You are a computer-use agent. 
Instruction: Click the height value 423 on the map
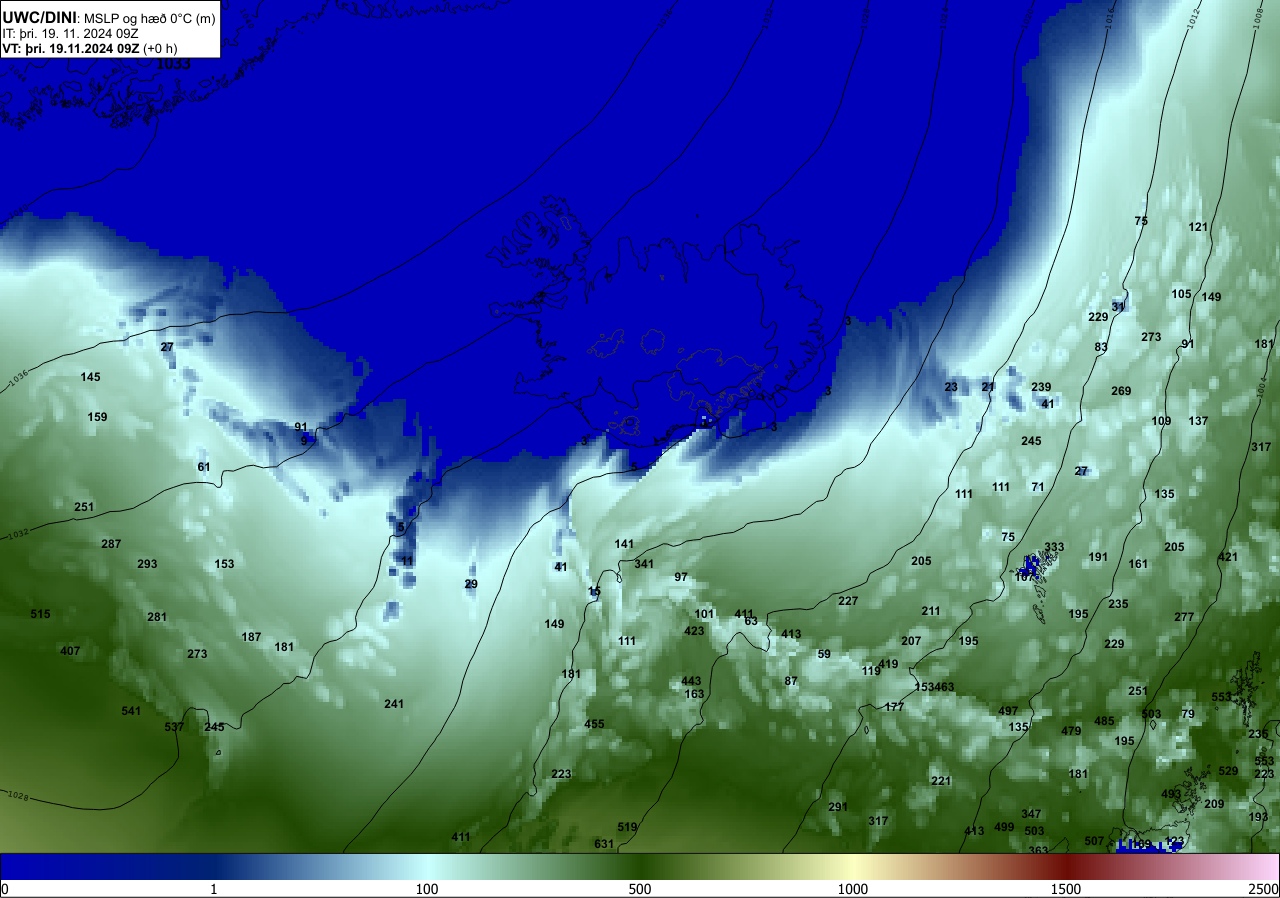click(x=694, y=631)
